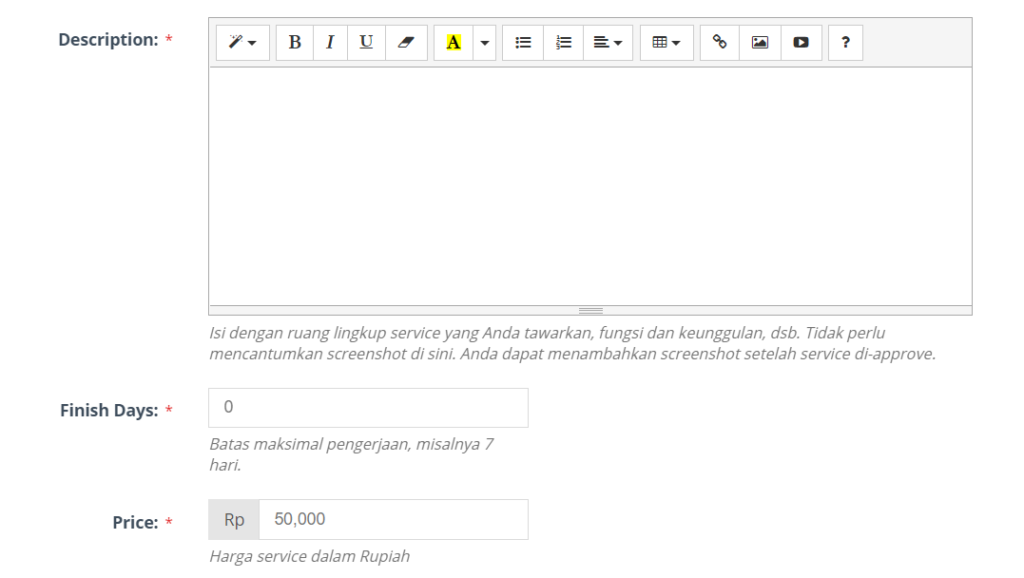Click the Description label

pyautogui.click(x=108, y=40)
